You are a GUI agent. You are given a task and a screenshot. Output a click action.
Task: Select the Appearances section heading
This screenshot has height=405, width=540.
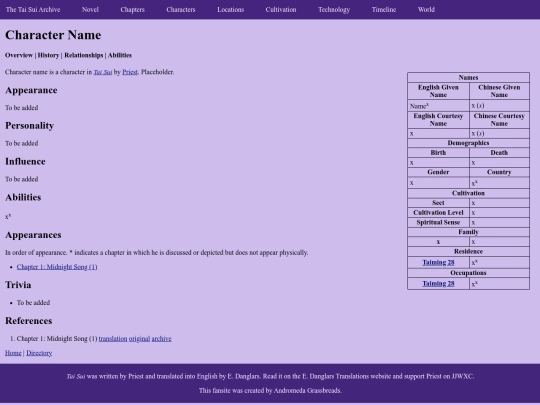point(33,235)
